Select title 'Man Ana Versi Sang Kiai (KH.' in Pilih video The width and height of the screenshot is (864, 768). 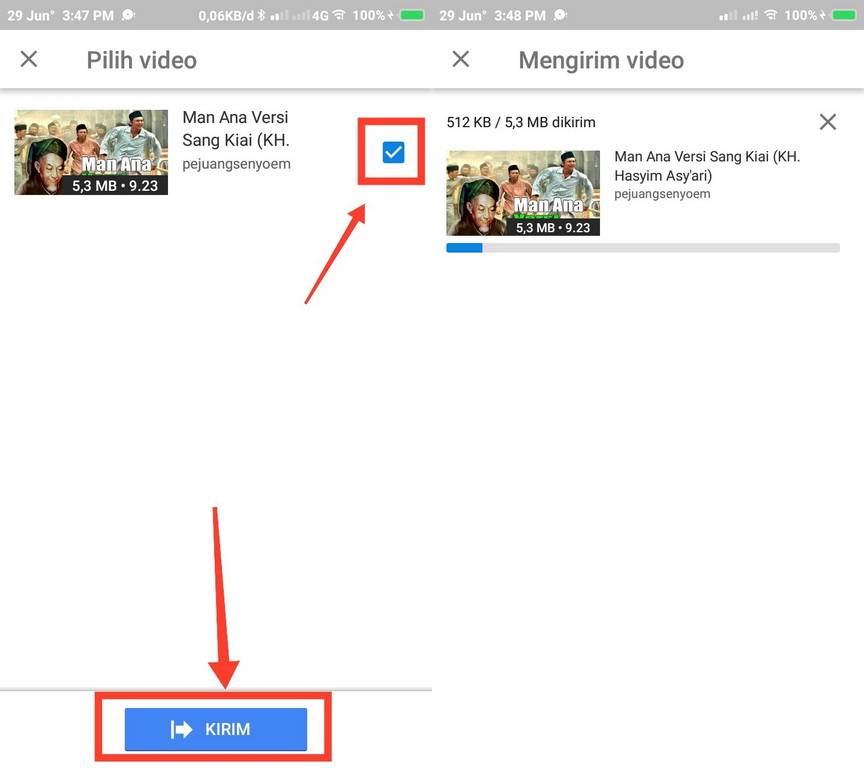tap(236, 128)
